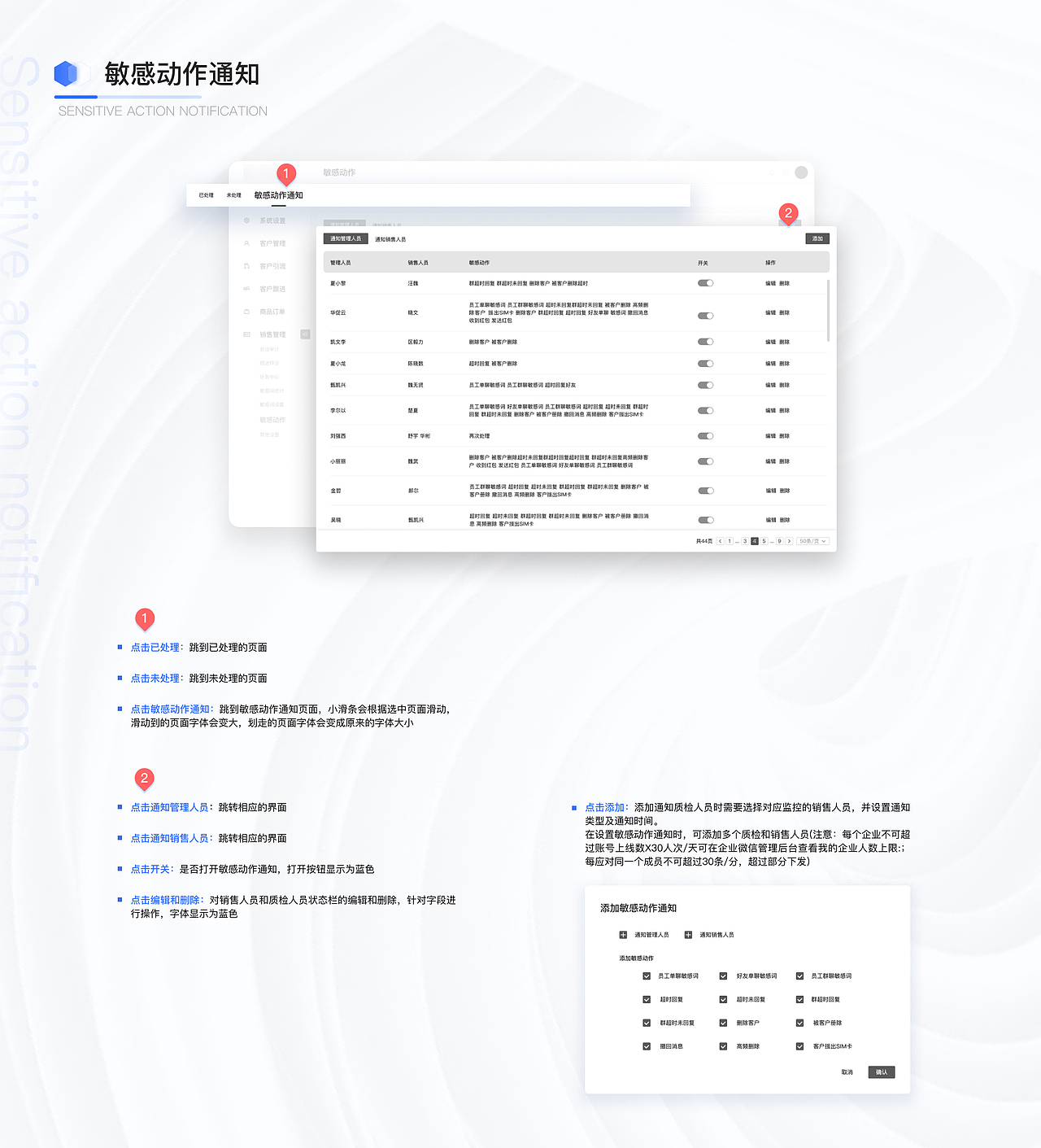Viewport: 1041px width, 1148px height.
Task: Toggle the switch on 陈晓数's row
Action: (705, 363)
